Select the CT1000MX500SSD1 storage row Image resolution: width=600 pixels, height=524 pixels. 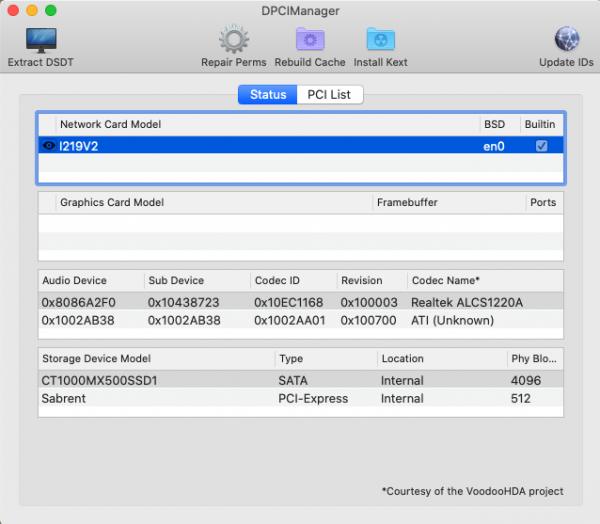(300, 380)
